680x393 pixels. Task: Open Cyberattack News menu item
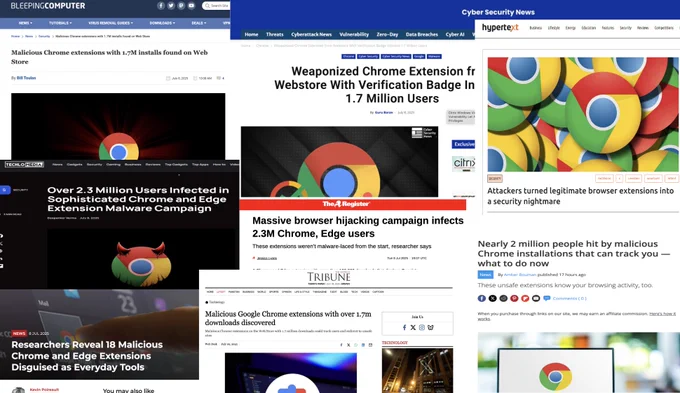311,34
